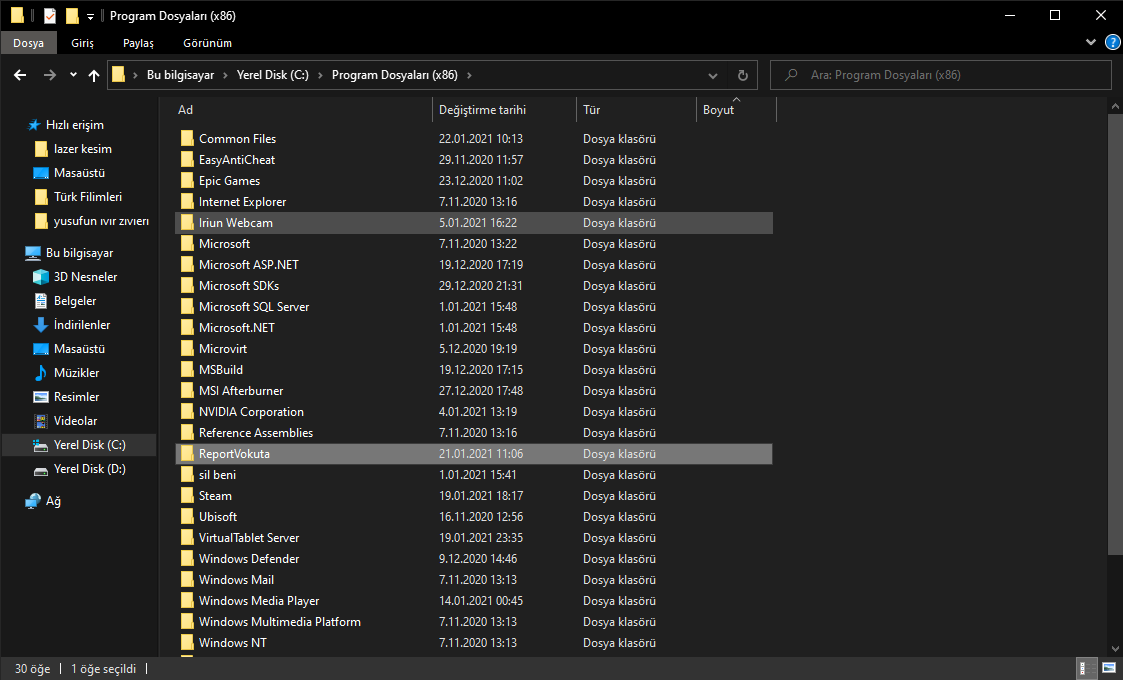The image size is (1123, 680).
Task: Open the address bar history dropdown
Action: click(x=712, y=75)
